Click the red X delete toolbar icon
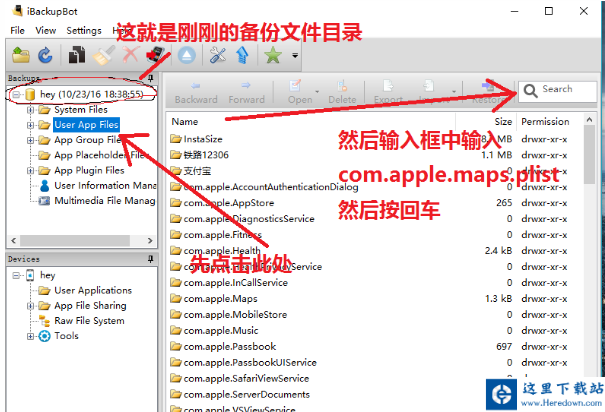605x412 pixels. tap(130, 55)
